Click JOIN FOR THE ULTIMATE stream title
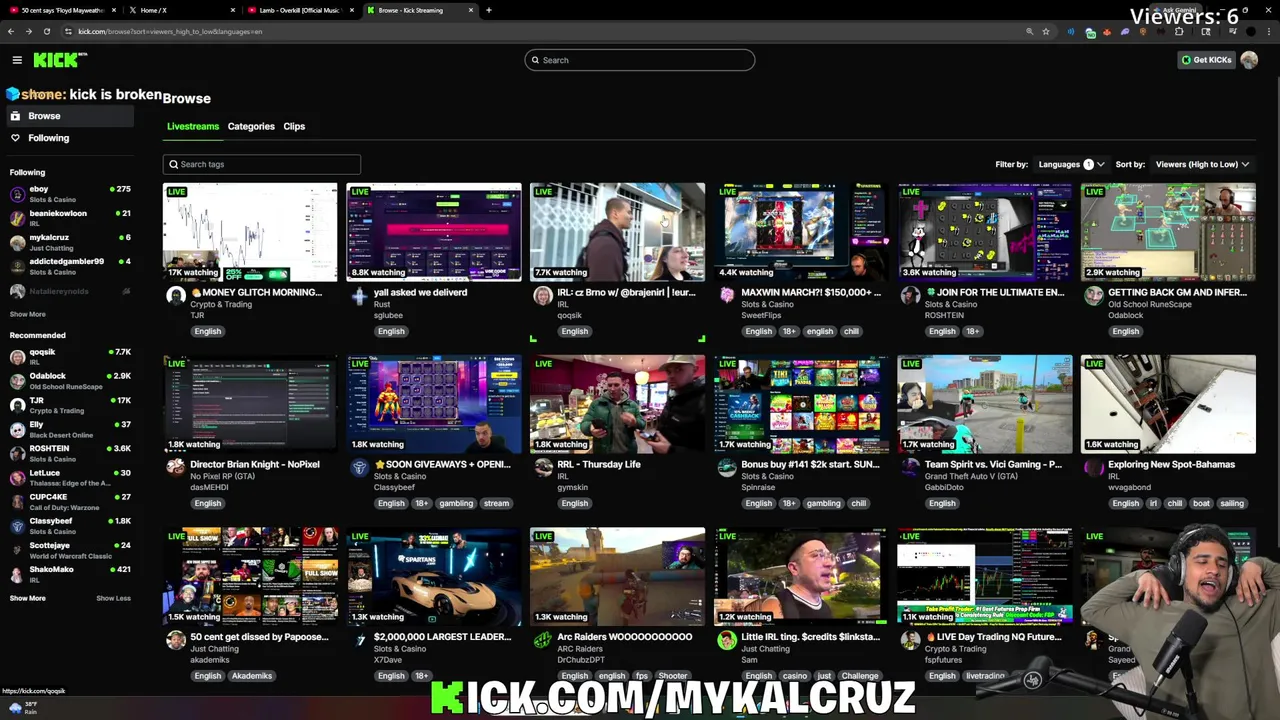 [994, 292]
